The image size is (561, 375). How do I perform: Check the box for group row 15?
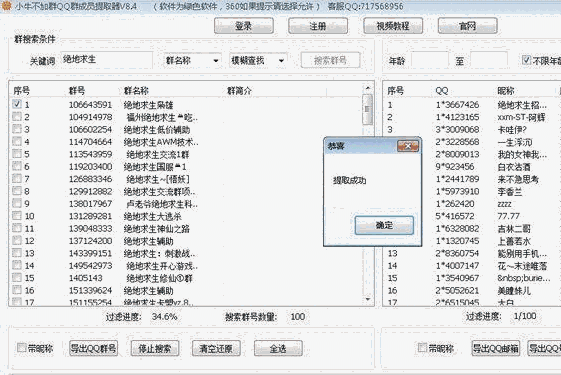pyautogui.click(x=16, y=278)
